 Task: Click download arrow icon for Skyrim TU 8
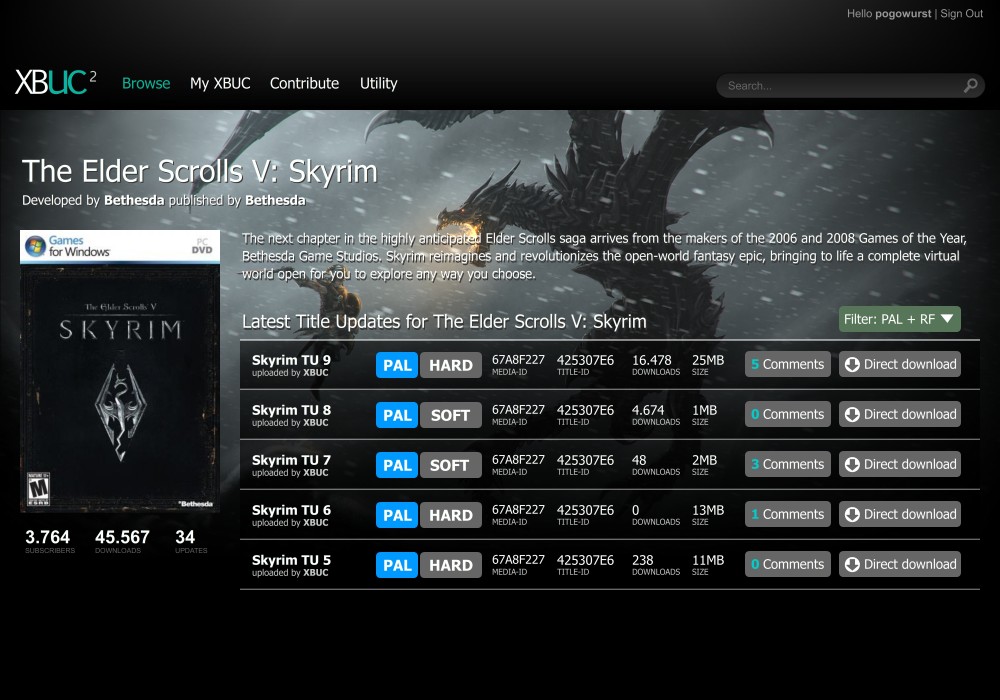point(852,415)
